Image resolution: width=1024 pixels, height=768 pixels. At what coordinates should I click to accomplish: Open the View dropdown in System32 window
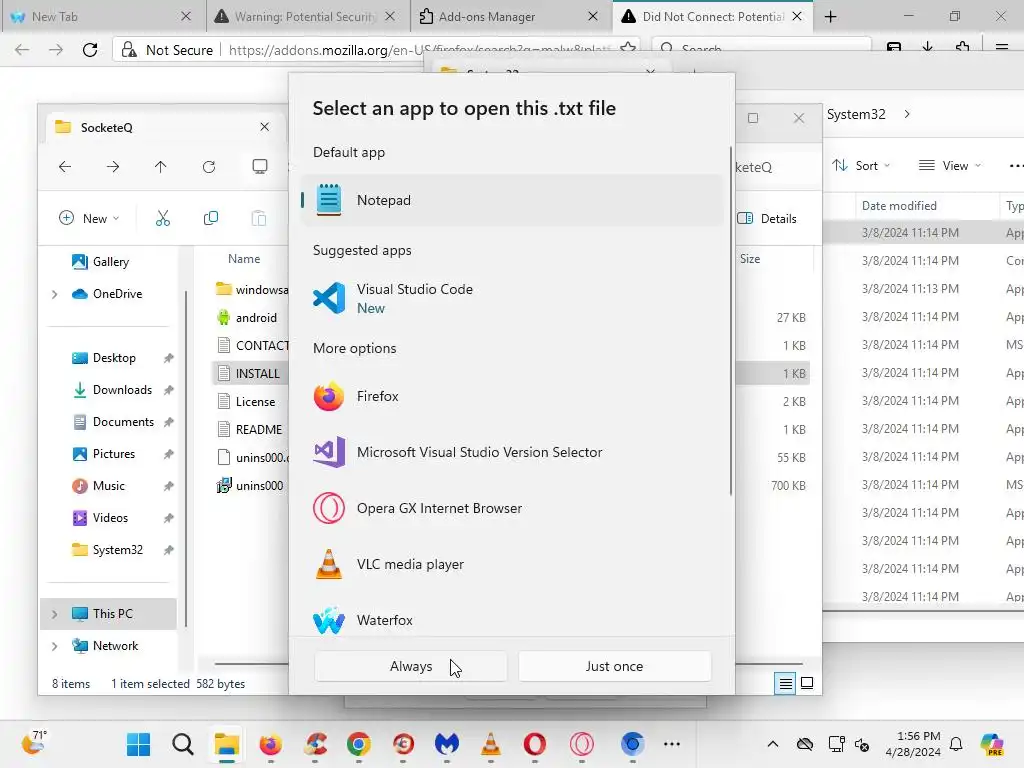pyautogui.click(x=949, y=166)
